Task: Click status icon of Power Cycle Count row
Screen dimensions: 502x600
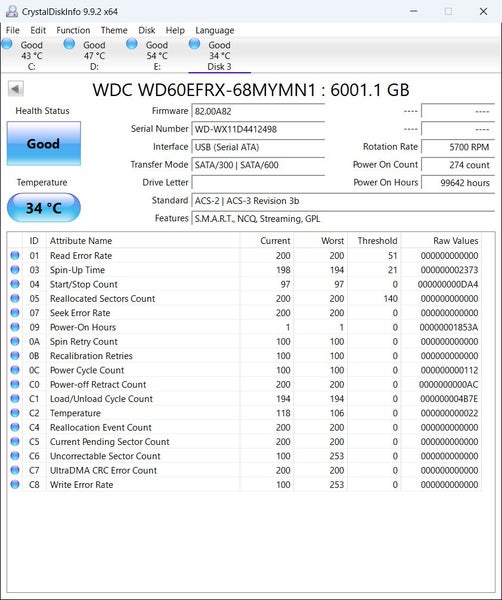Action: coord(15,370)
